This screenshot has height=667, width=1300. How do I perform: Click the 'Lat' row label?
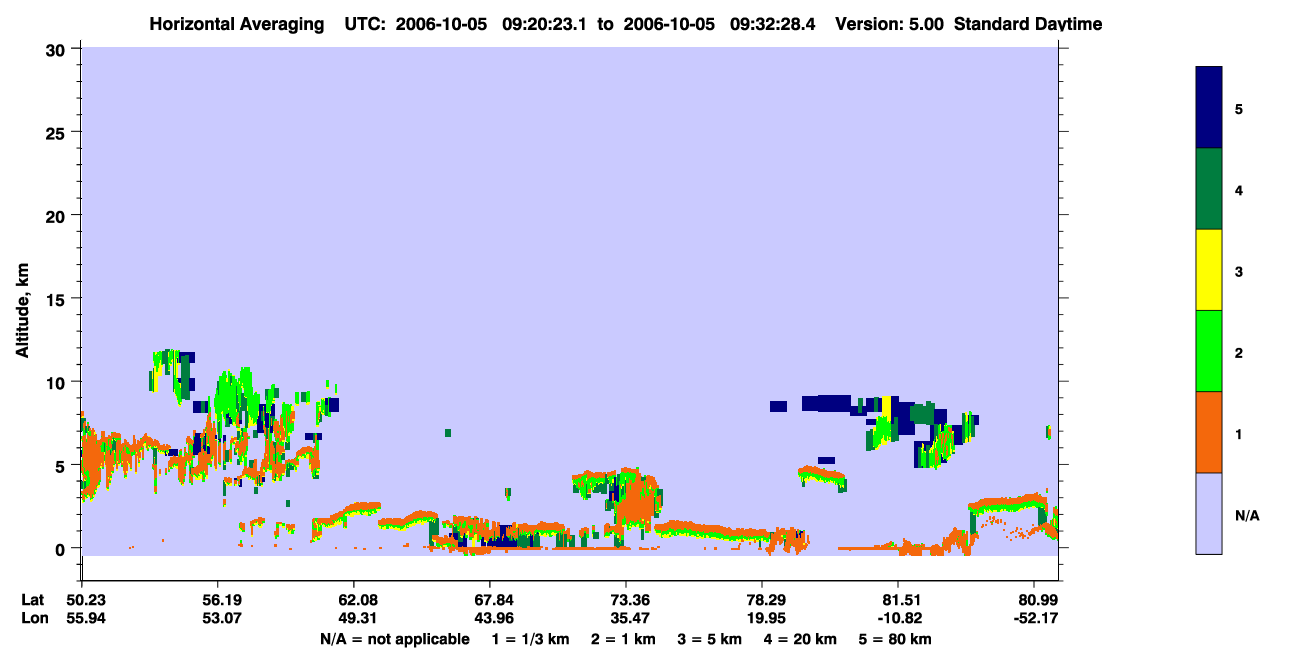pyautogui.click(x=31, y=600)
